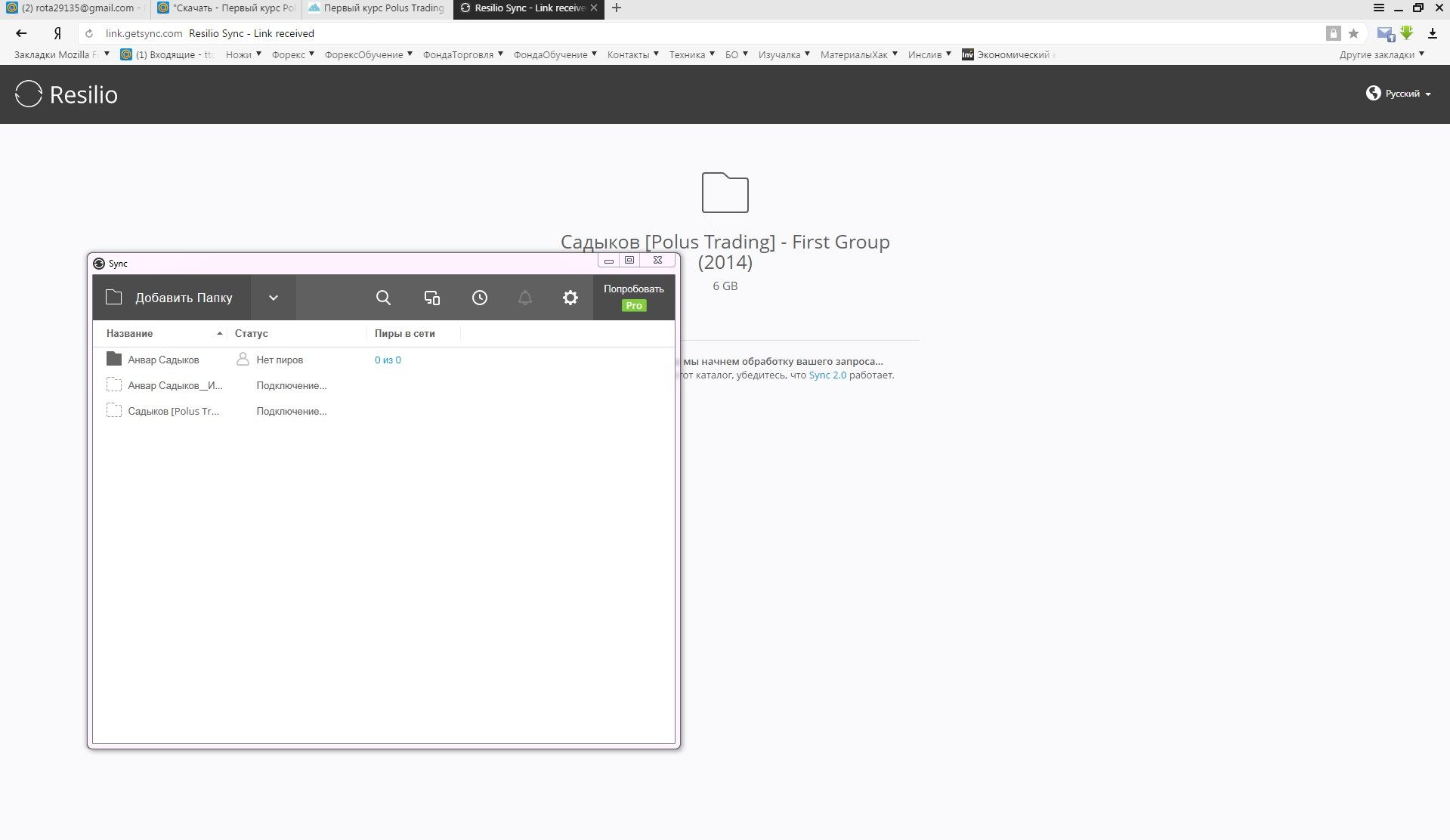Open the Русский language dropdown
The height and width of the screenshot is (840, 1450).
[1399, 94]
